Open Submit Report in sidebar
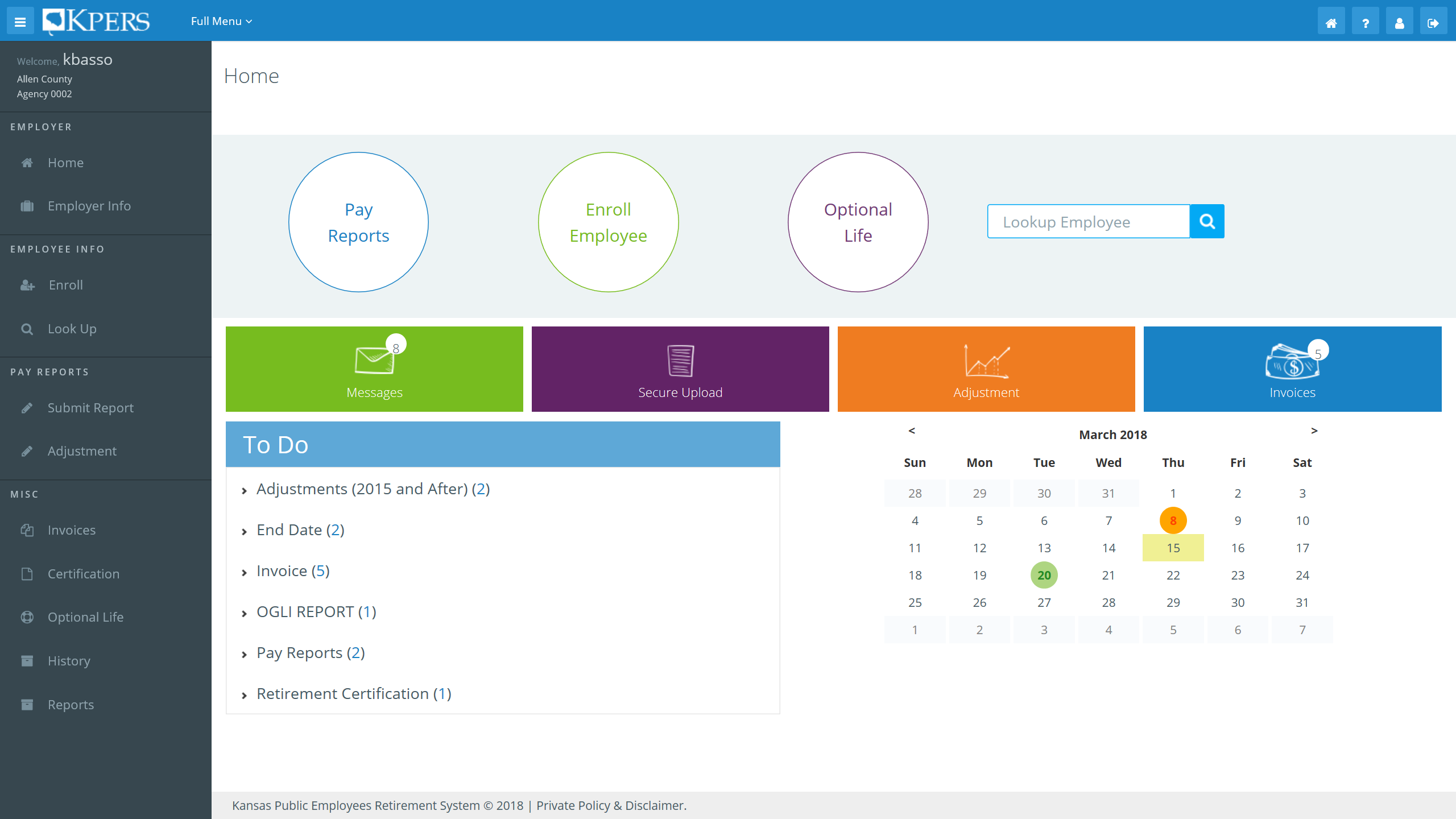1456x819 pixels. tap(106, 408)
